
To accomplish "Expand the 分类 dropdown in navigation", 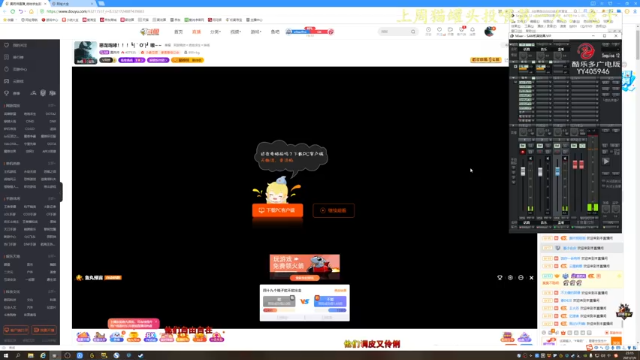I will [x=216, y=32].
